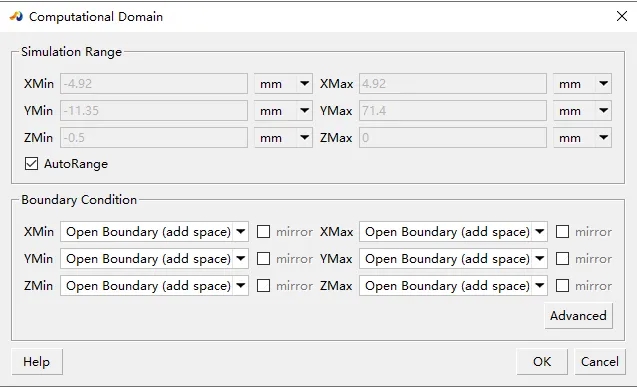Open Help for the dialog
This screenshot has height=387, width=637.
pos(37,361)
